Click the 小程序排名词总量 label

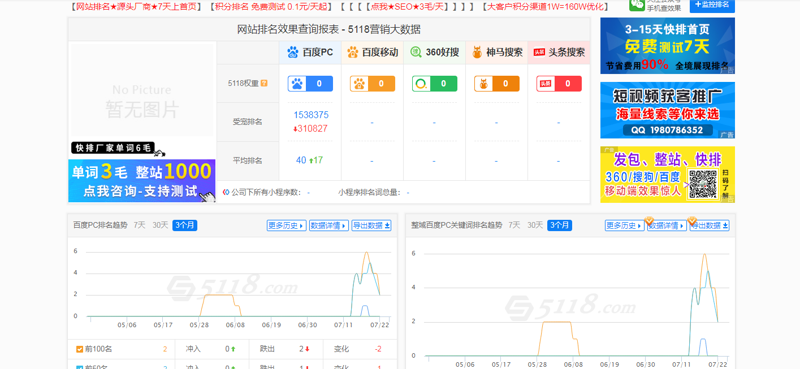[369, 193]
